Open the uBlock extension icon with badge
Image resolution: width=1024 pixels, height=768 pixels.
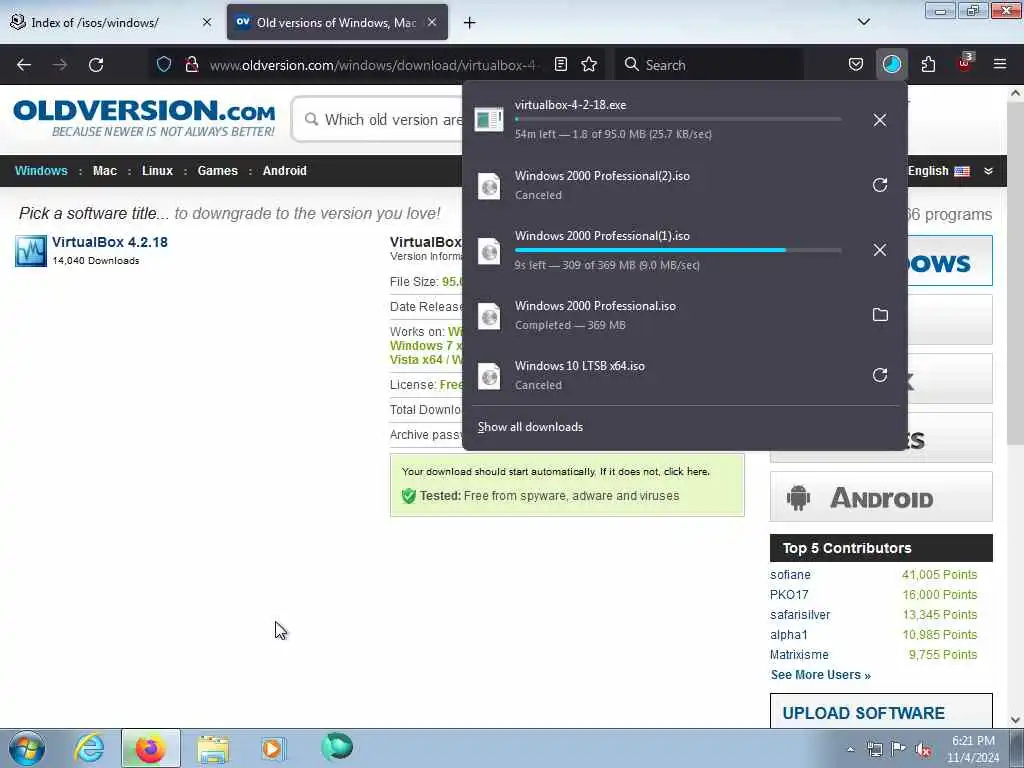[x=965, y=63]
